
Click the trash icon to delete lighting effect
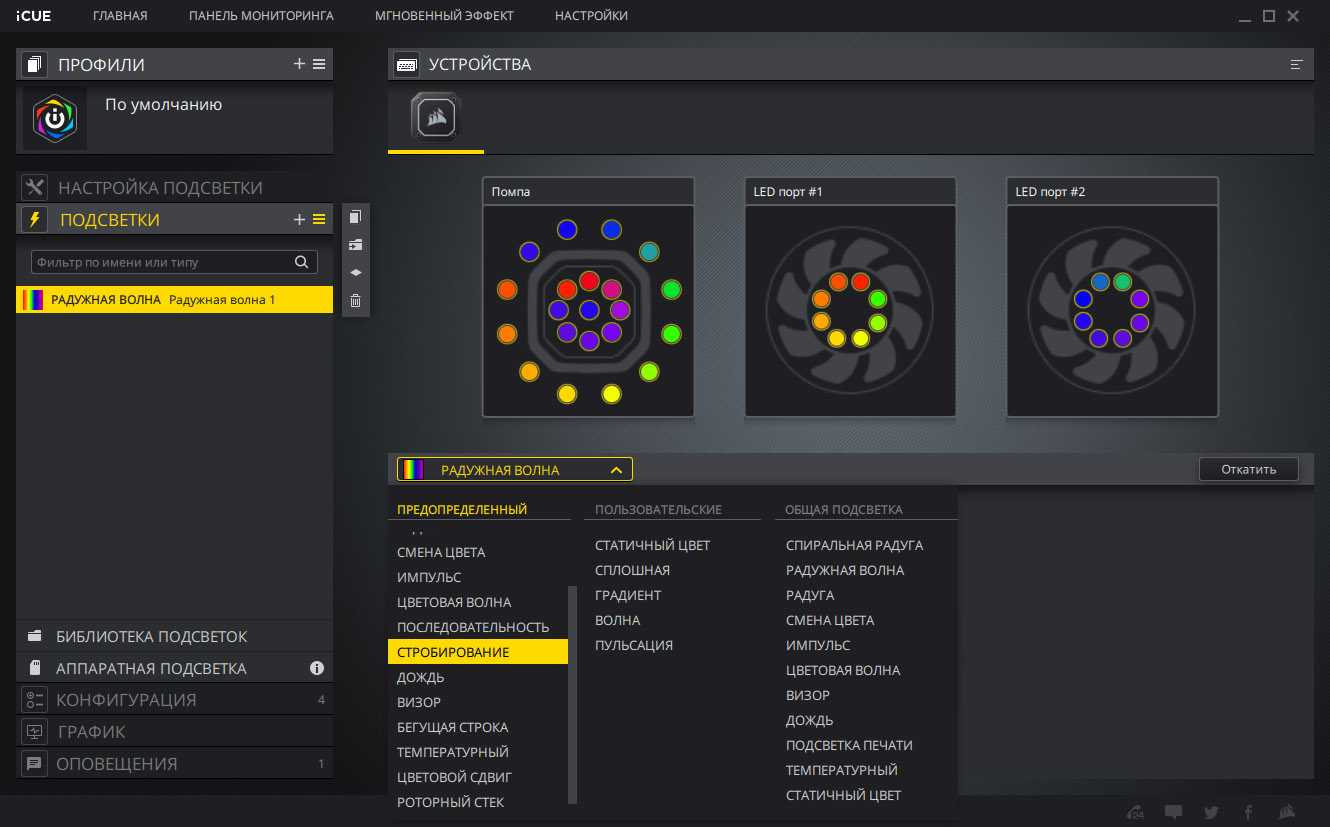[x=355, y=301]
